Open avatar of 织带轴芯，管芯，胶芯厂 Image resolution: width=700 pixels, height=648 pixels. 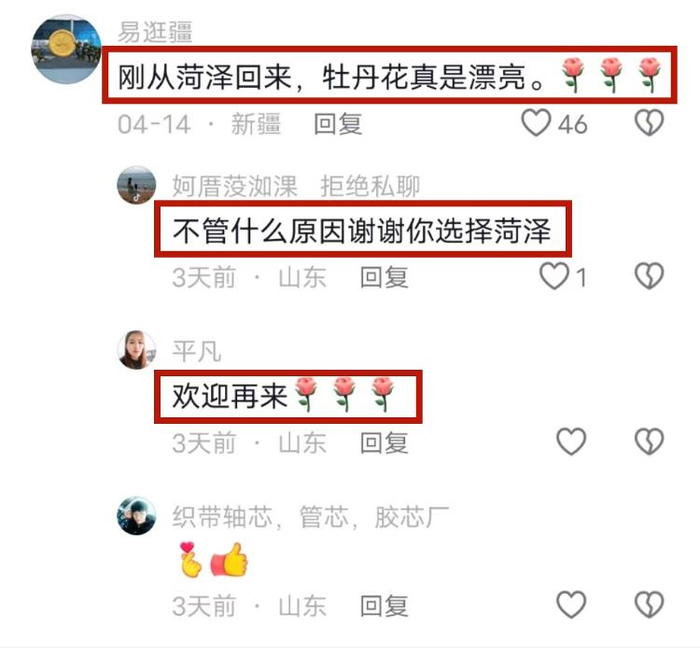pos(137,515)
